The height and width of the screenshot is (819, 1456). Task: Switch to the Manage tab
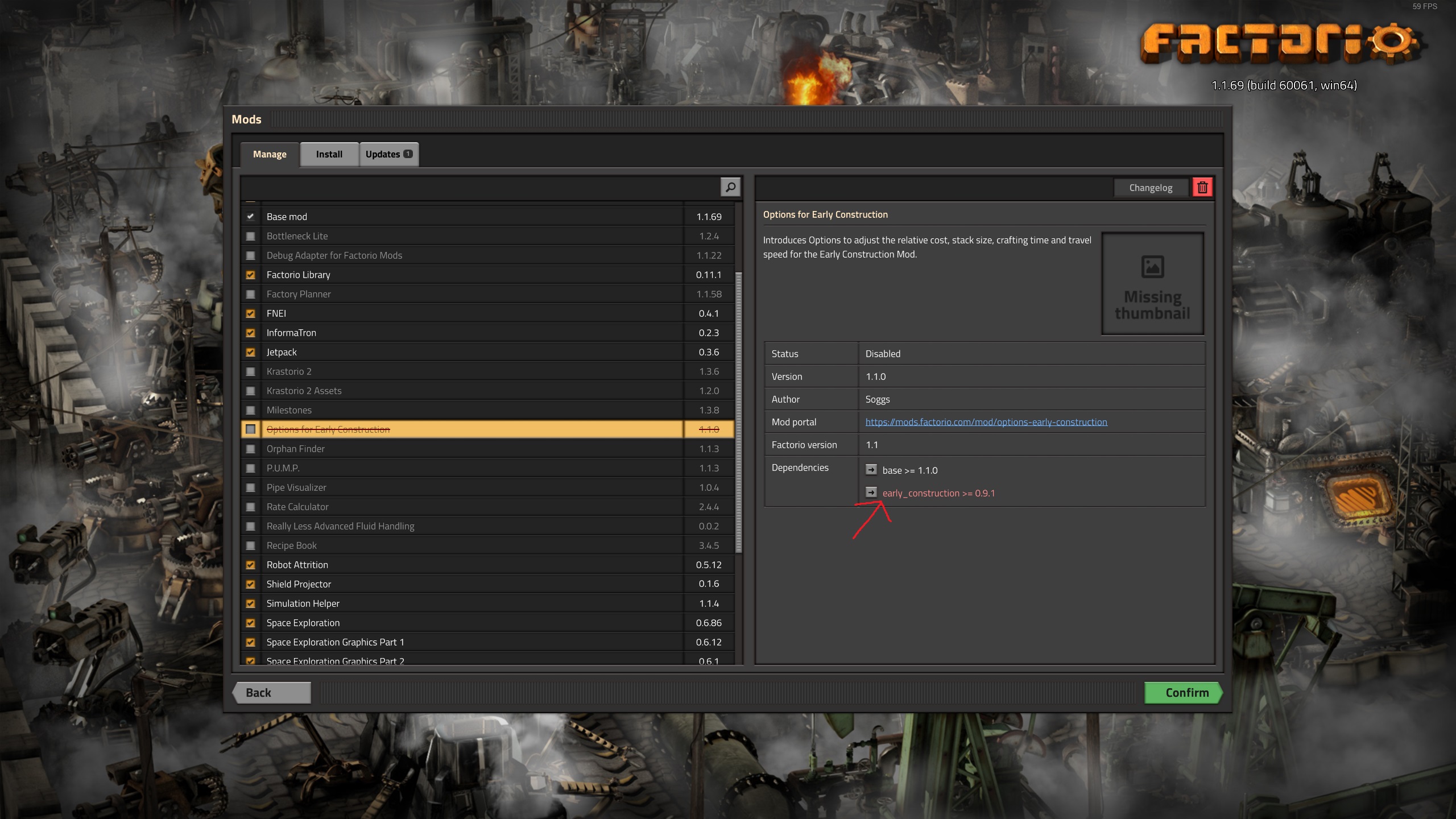pyautogui.click(x=270, y=154)
